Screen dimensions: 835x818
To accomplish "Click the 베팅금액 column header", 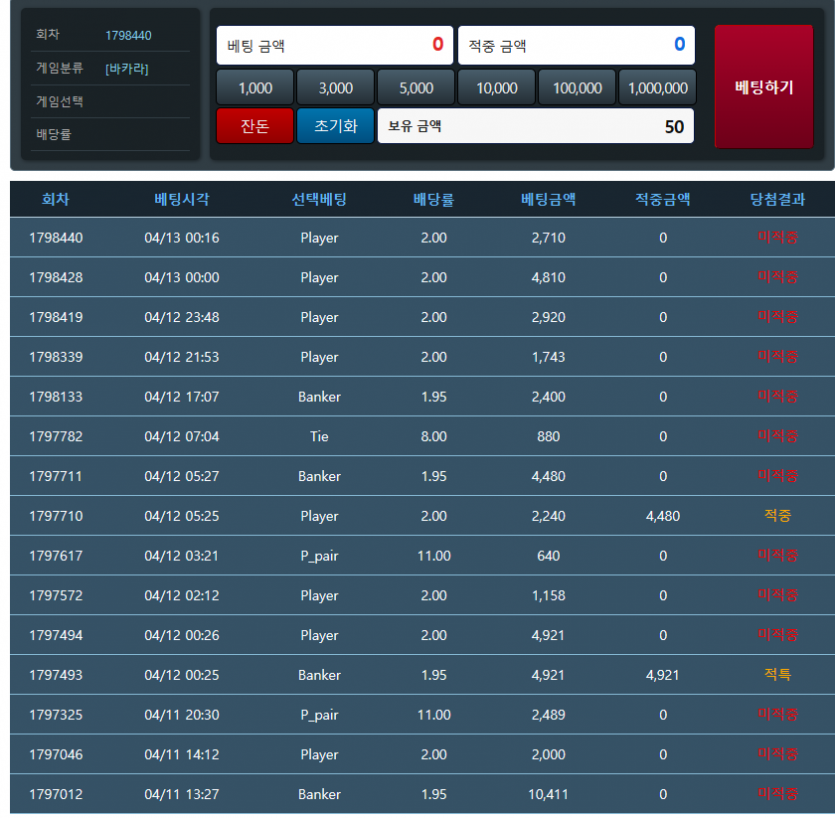I will [548, 199].
